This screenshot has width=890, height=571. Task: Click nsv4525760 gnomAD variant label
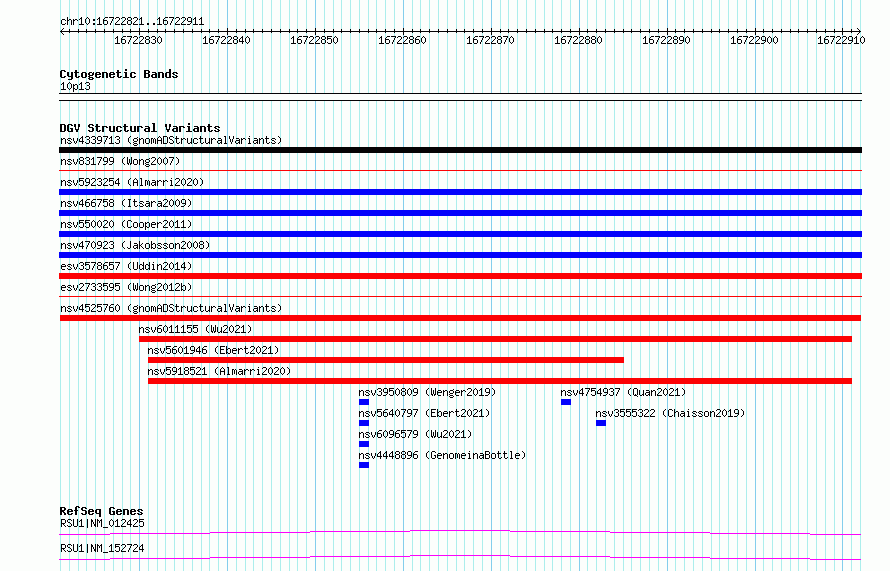coord(171,308)
